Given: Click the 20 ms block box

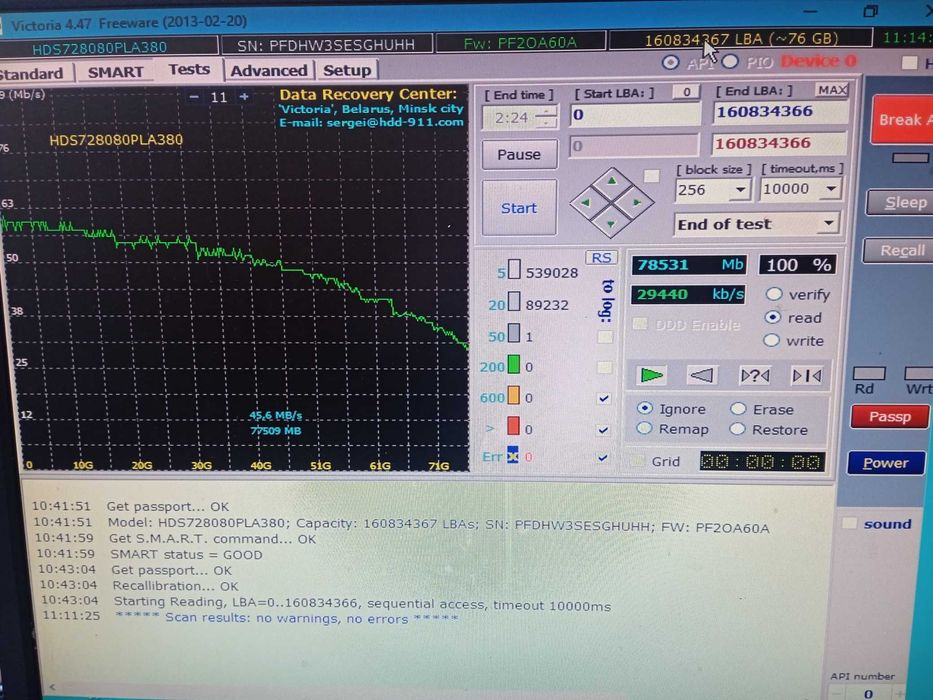Looking at the screenshot, I should point(514,301).
